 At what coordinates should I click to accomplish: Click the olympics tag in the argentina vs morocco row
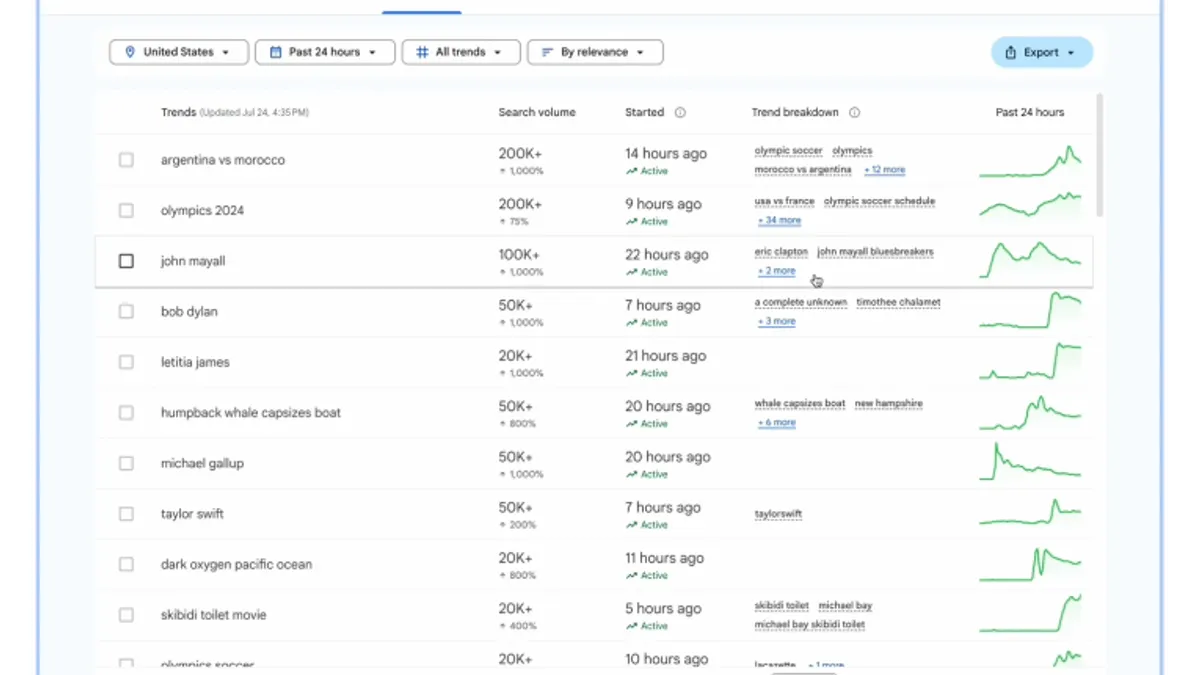852,151
